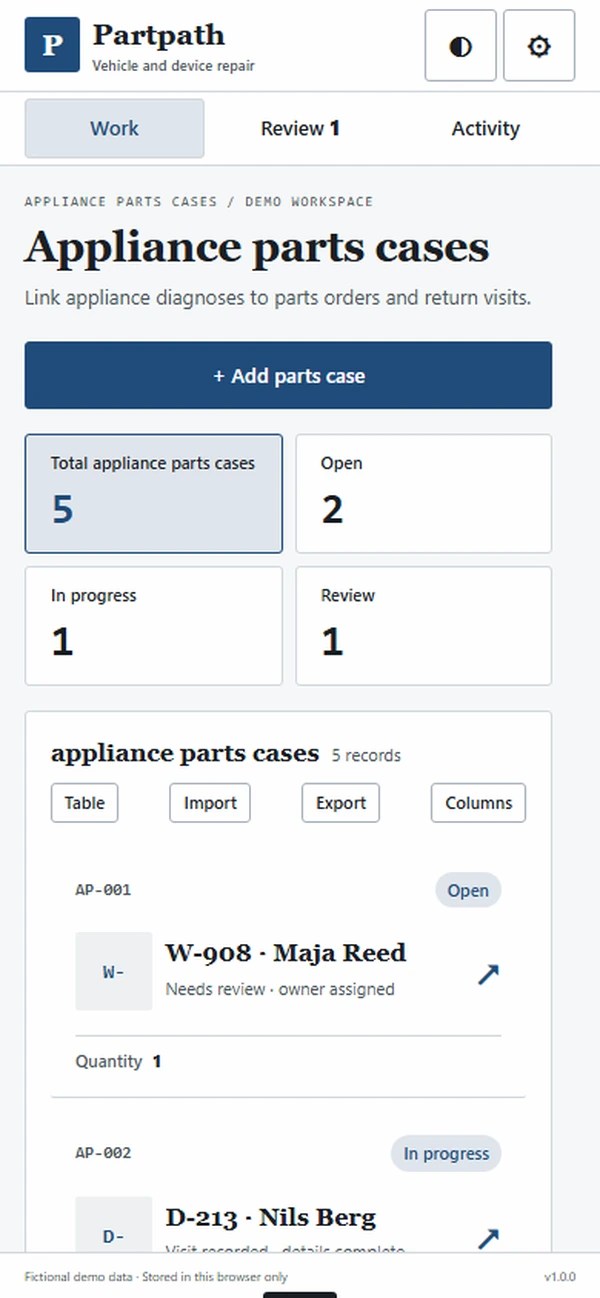
Task: Toggle dark/light contrast theme icon
Action: (461, 46)
